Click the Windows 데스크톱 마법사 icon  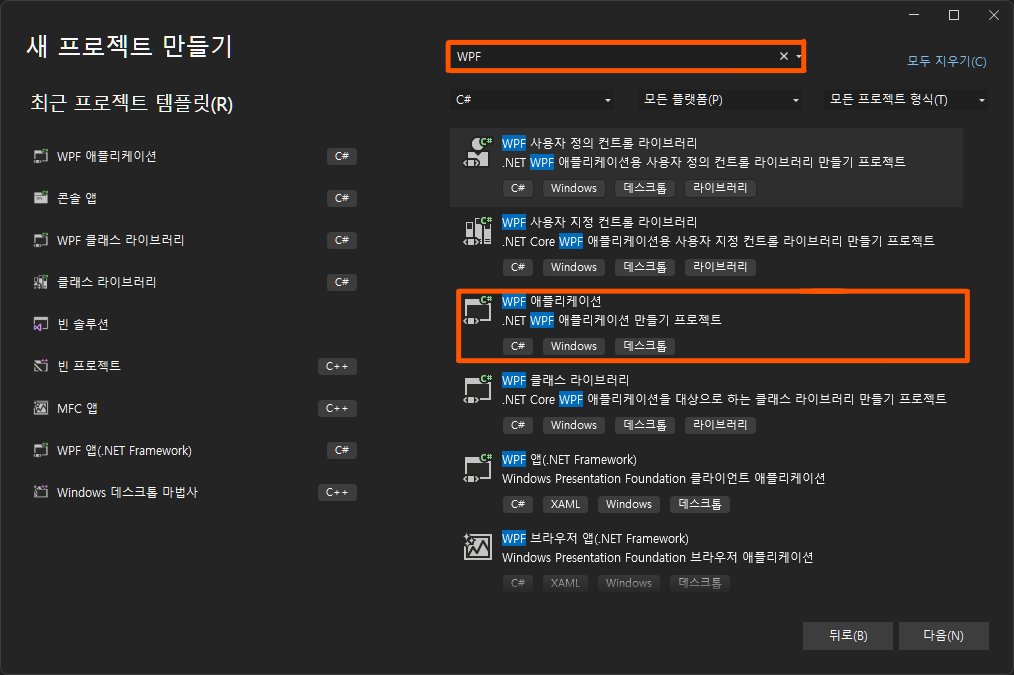click(41, 492)
